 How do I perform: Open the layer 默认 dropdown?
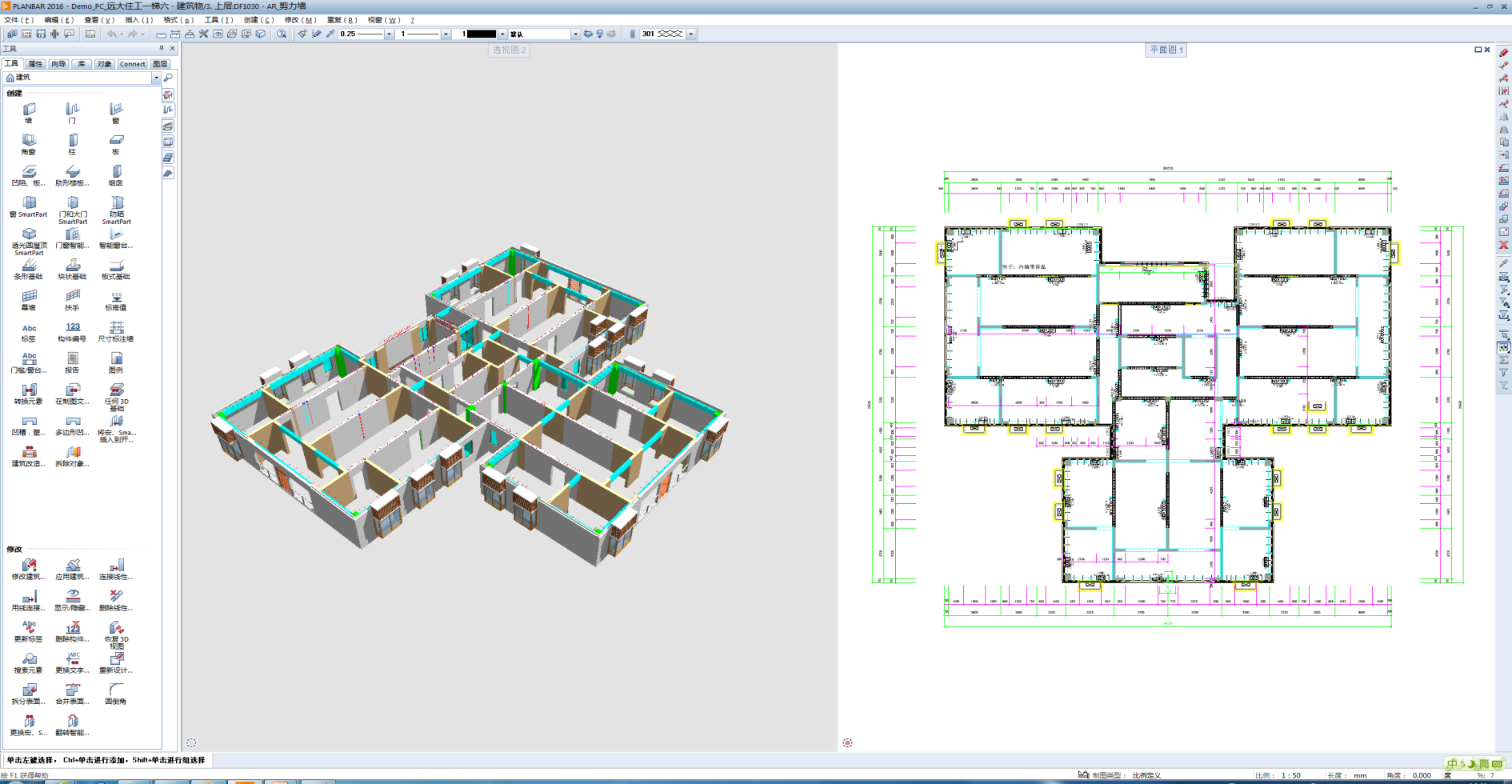tap(575, 34)
